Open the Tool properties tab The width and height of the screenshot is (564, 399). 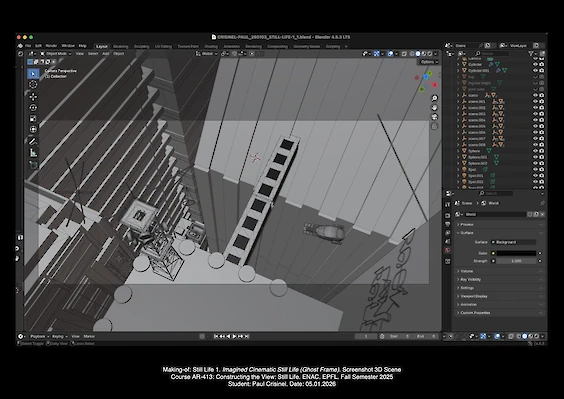(447, 204)
